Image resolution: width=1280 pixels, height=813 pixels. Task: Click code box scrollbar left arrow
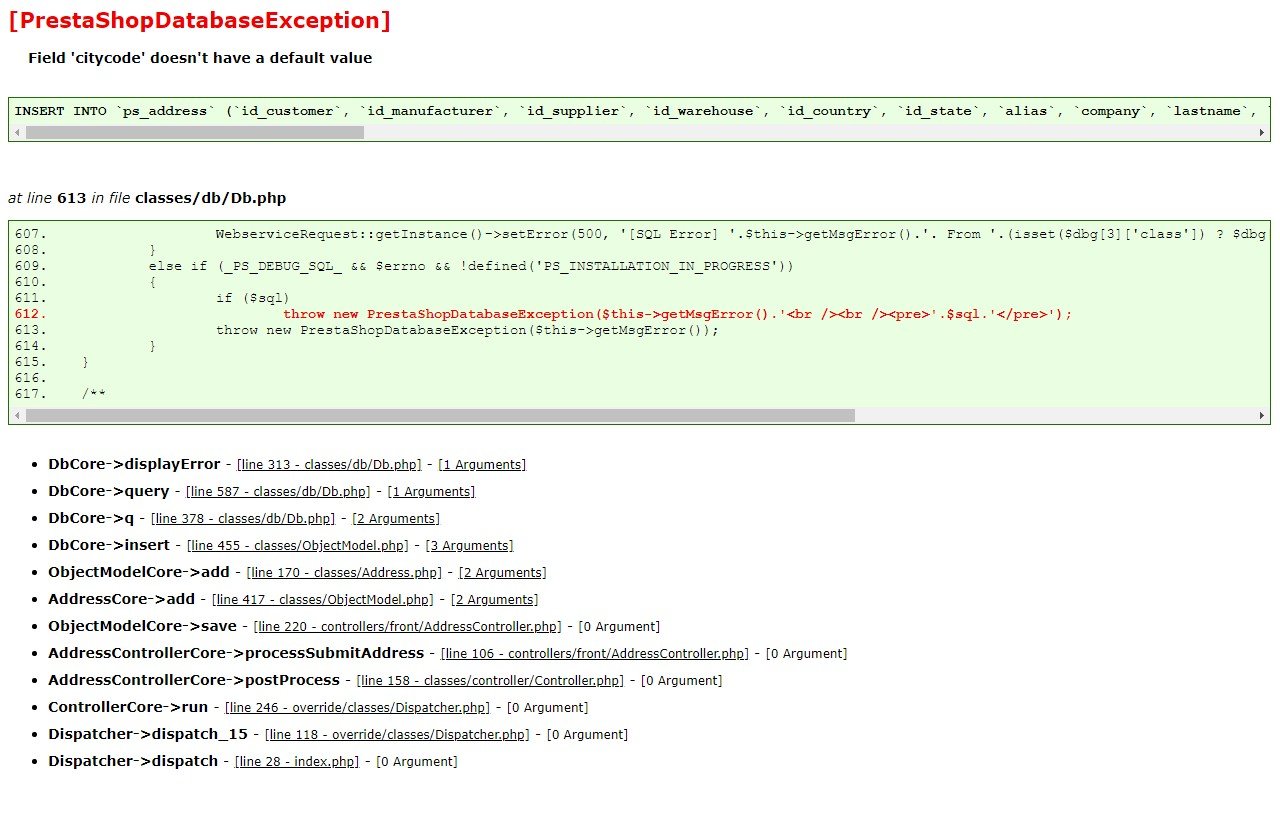(17, 415)
